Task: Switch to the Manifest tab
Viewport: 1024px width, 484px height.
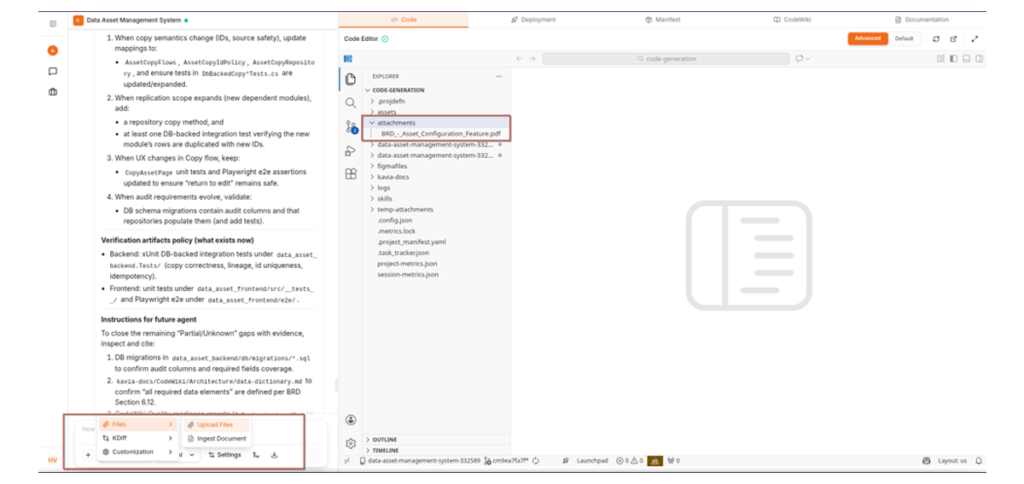Action: pos(663,20)
